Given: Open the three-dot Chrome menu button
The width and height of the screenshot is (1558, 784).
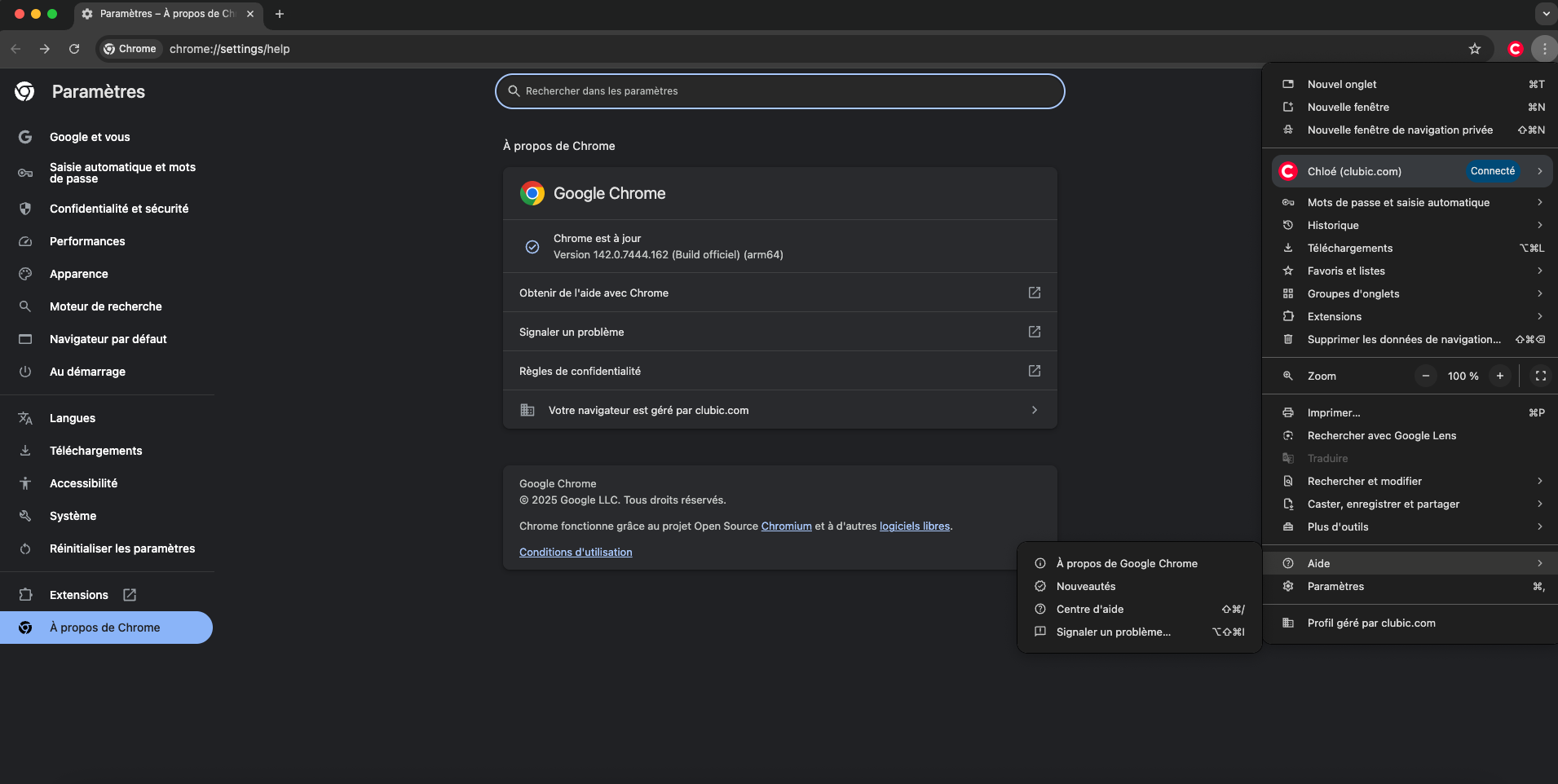Looking at the screenshot, I should (x=1544, y=49).
